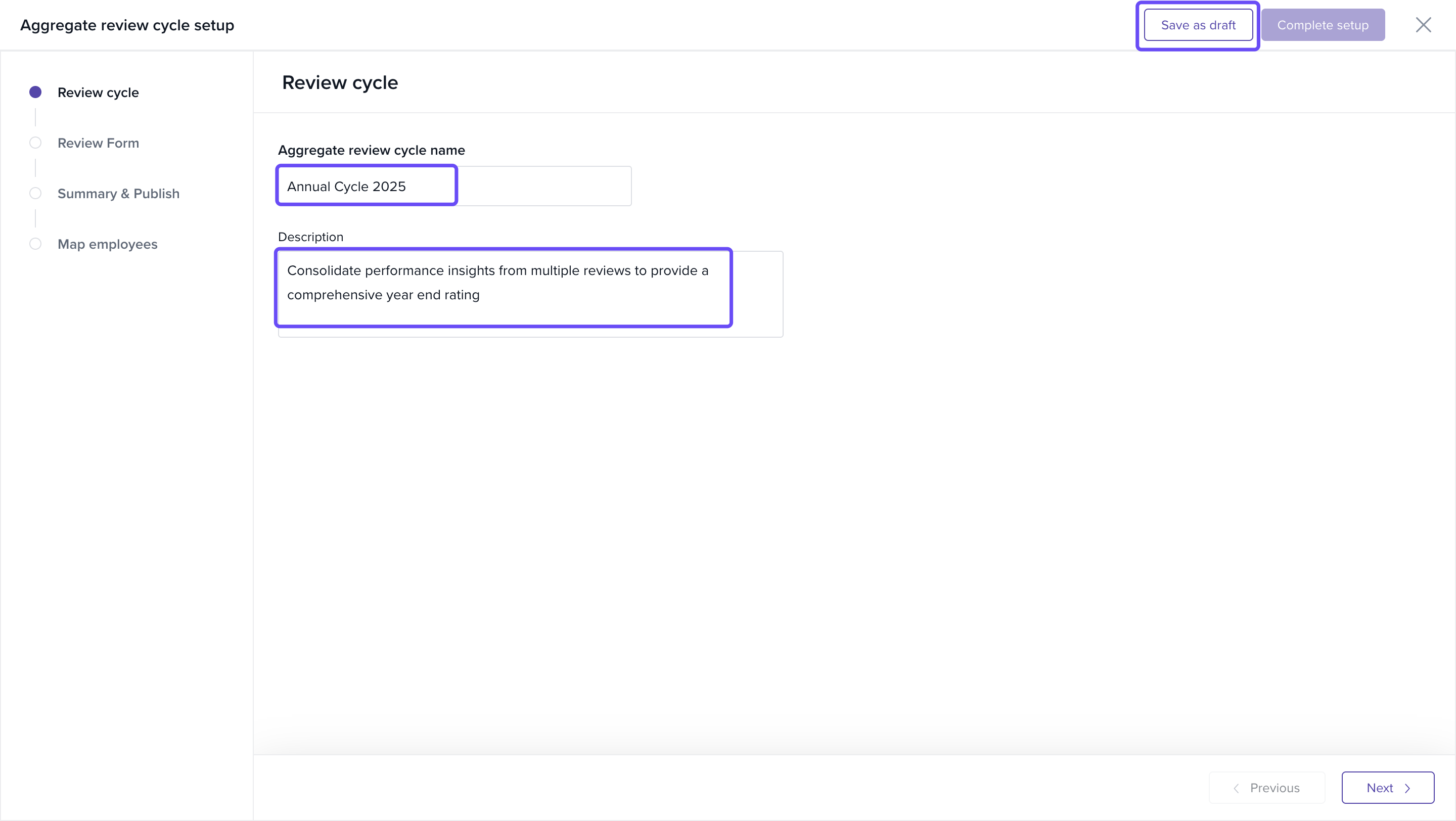Viewport: 1456px width, 821px height.
Task: Close the aggregate review cycle setup
Action: click(1423, 25)
